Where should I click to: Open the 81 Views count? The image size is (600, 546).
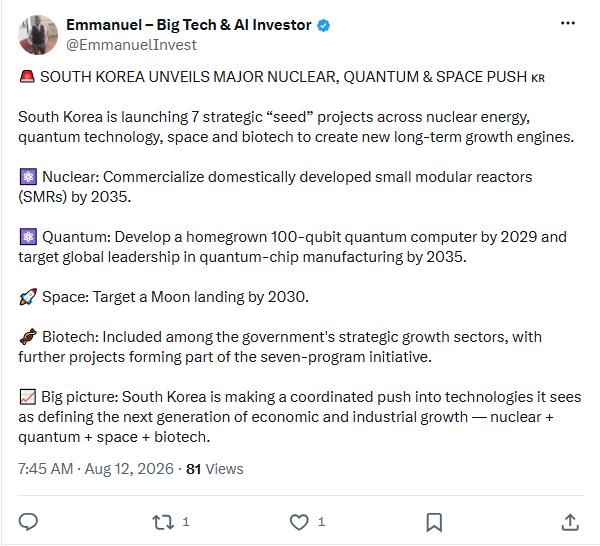tap(215, 469)
